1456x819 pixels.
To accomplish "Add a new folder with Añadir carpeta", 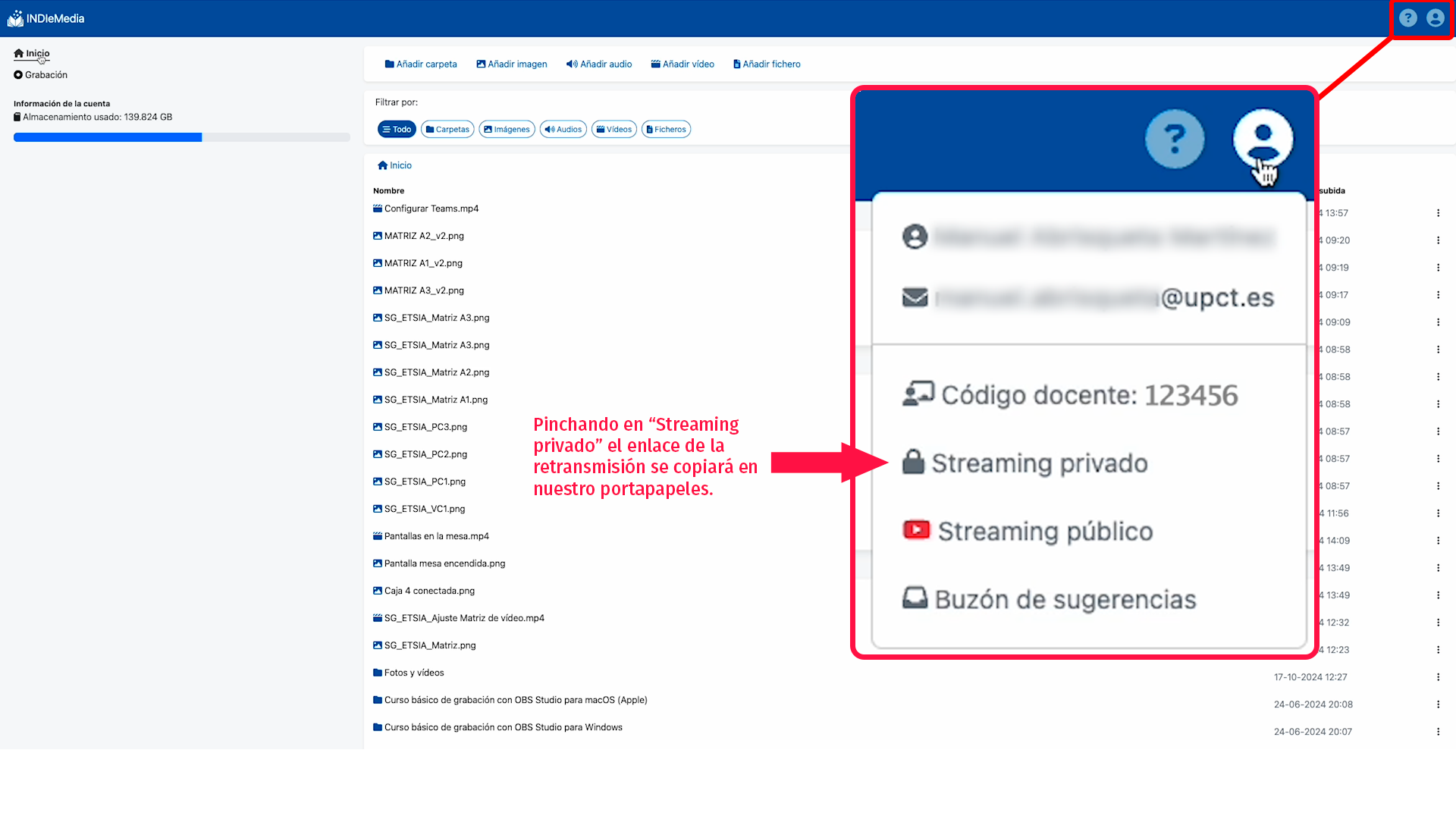I will 421,64.
